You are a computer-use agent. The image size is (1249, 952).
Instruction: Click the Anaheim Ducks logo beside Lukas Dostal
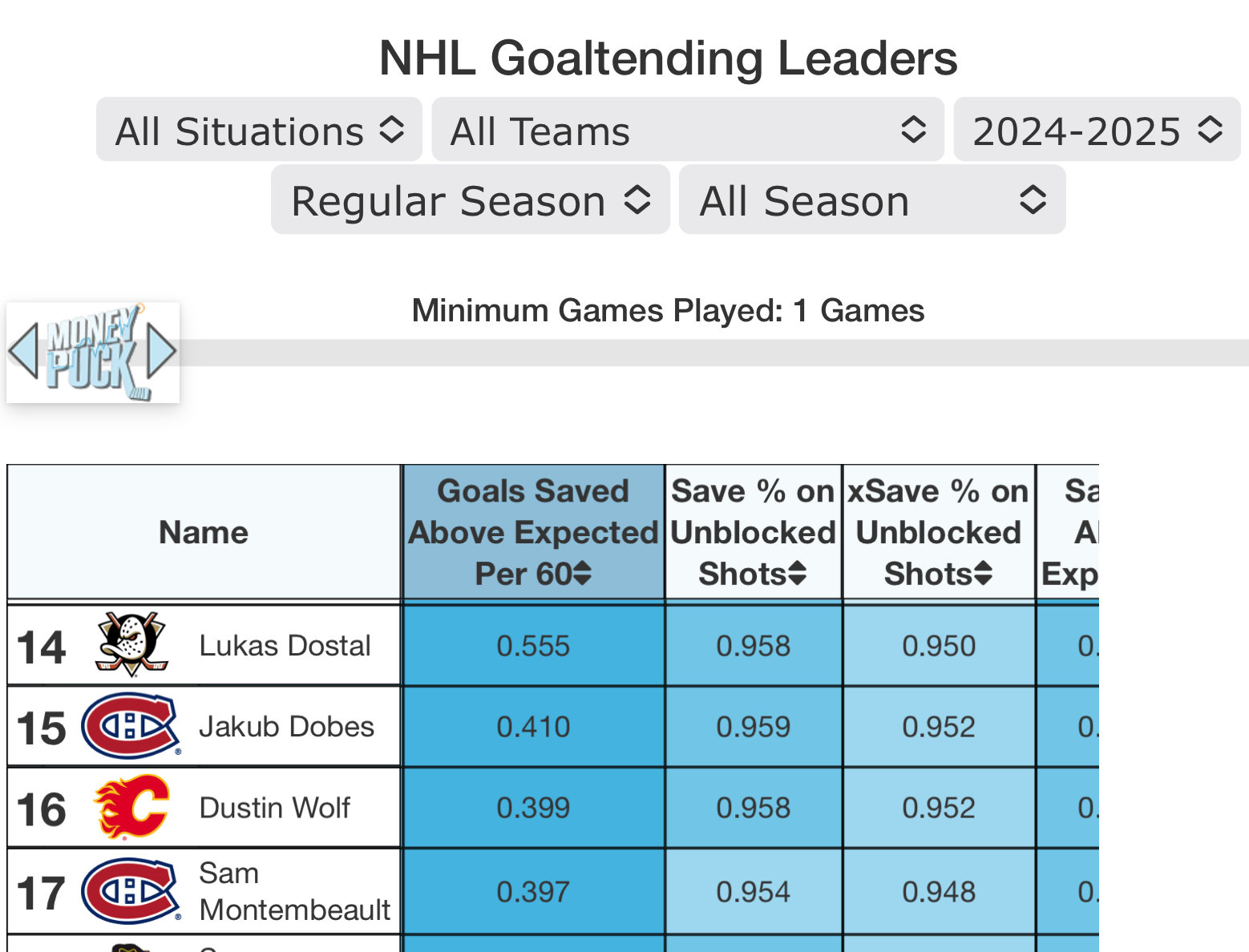[x=131, y=644]
